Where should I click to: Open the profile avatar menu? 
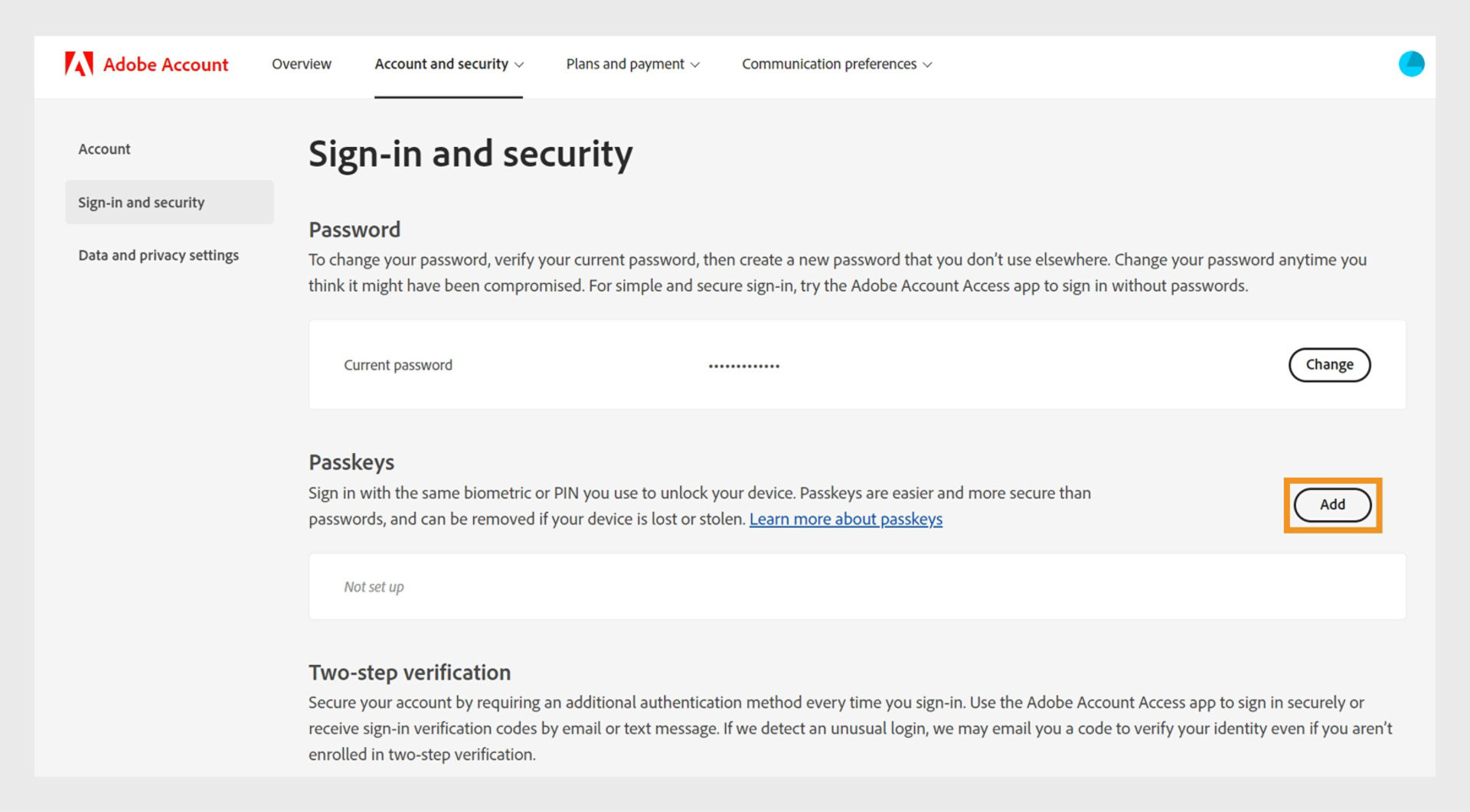click(1413, 64)
